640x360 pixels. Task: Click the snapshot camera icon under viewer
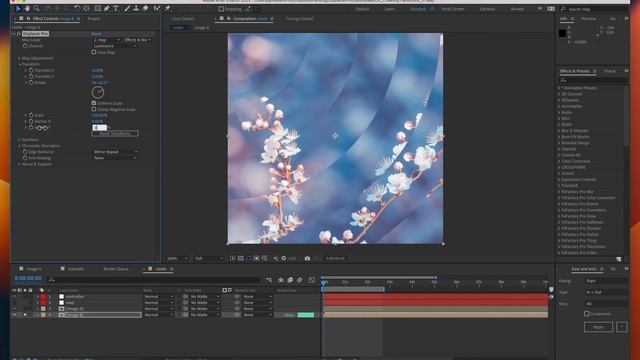coord(307,258)
